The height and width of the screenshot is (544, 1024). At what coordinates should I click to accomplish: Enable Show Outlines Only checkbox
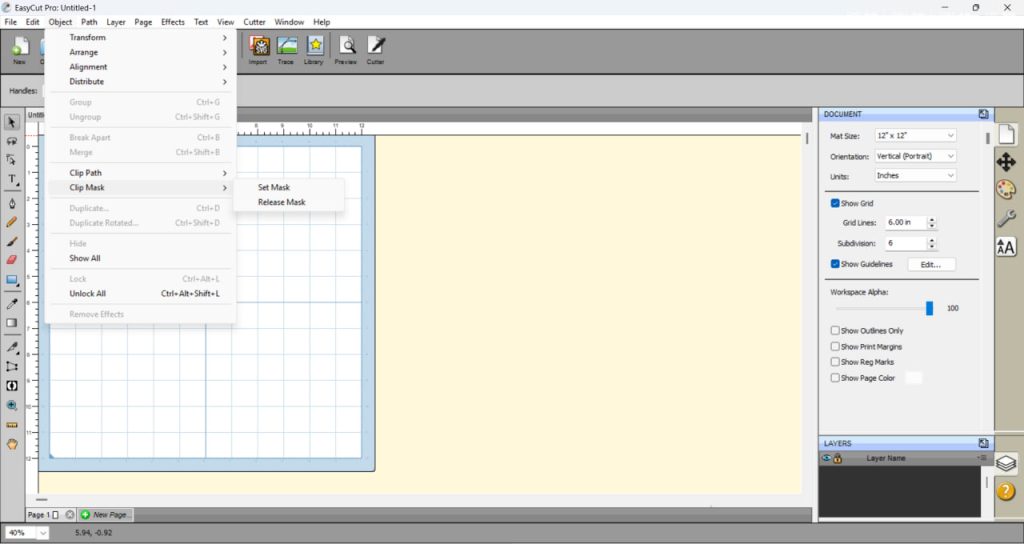click(836, 330)
